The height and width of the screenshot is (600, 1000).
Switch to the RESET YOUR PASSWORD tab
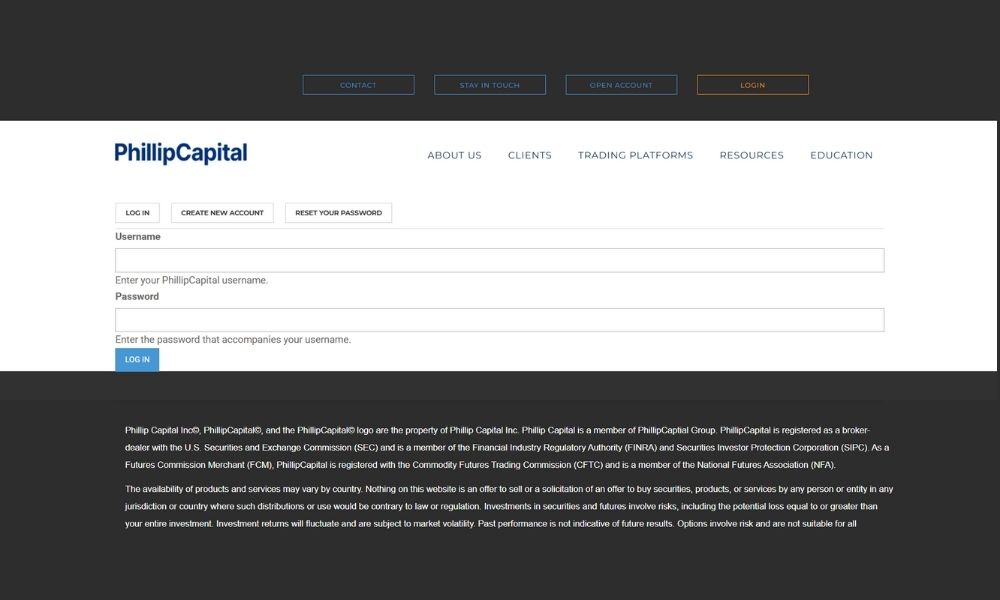coord(339,212)
